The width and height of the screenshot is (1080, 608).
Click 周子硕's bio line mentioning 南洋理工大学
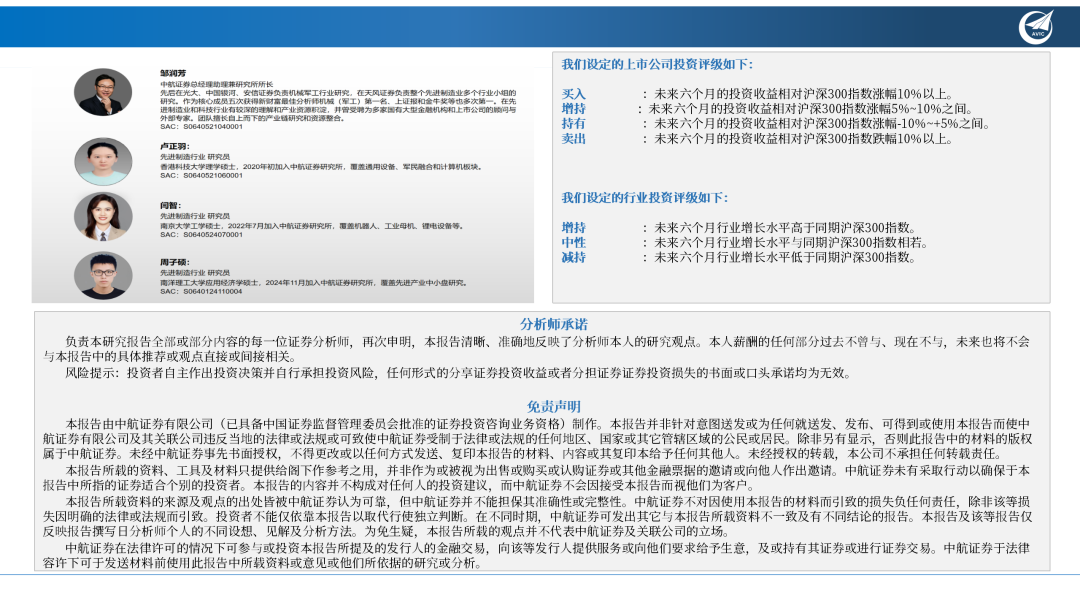pyautogui.click(x=315, y=282)
